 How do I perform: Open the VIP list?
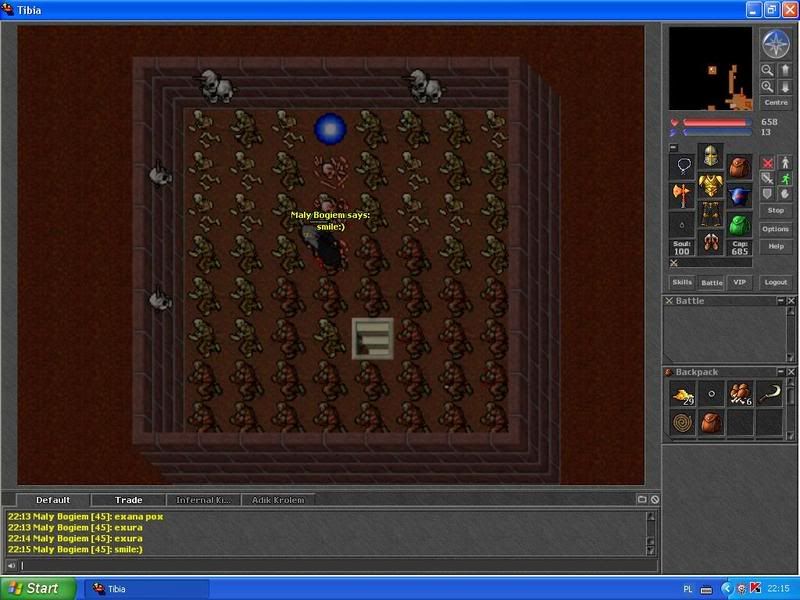[739, 282]
